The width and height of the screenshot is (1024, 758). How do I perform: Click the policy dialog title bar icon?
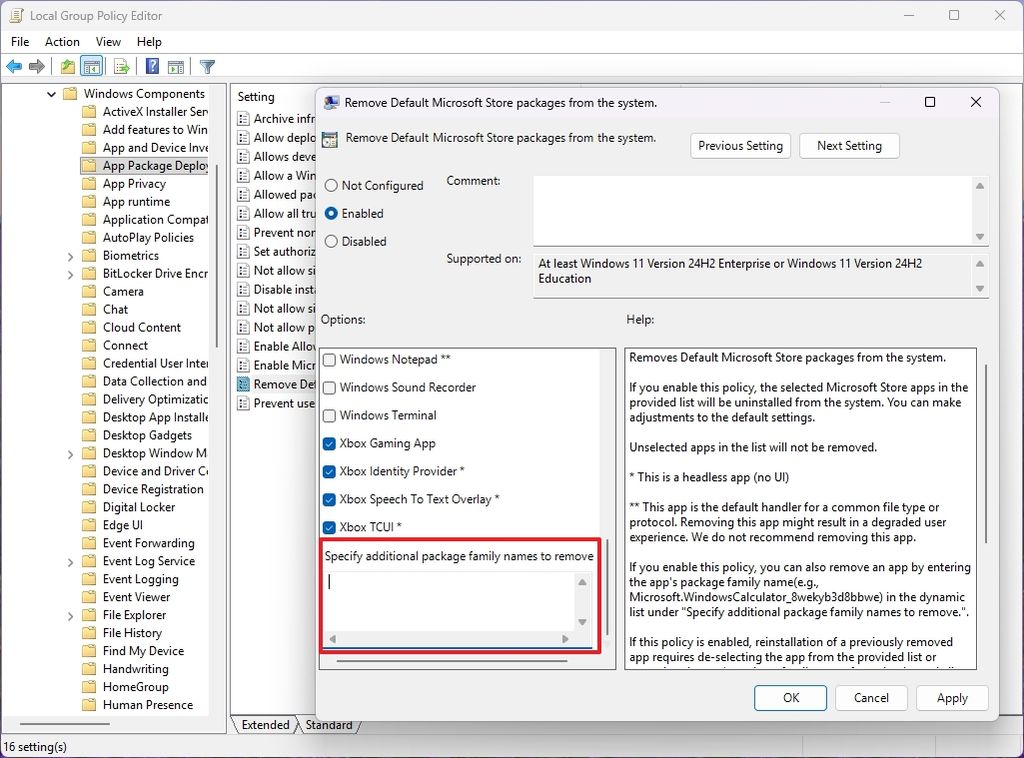tap(332, 103)
